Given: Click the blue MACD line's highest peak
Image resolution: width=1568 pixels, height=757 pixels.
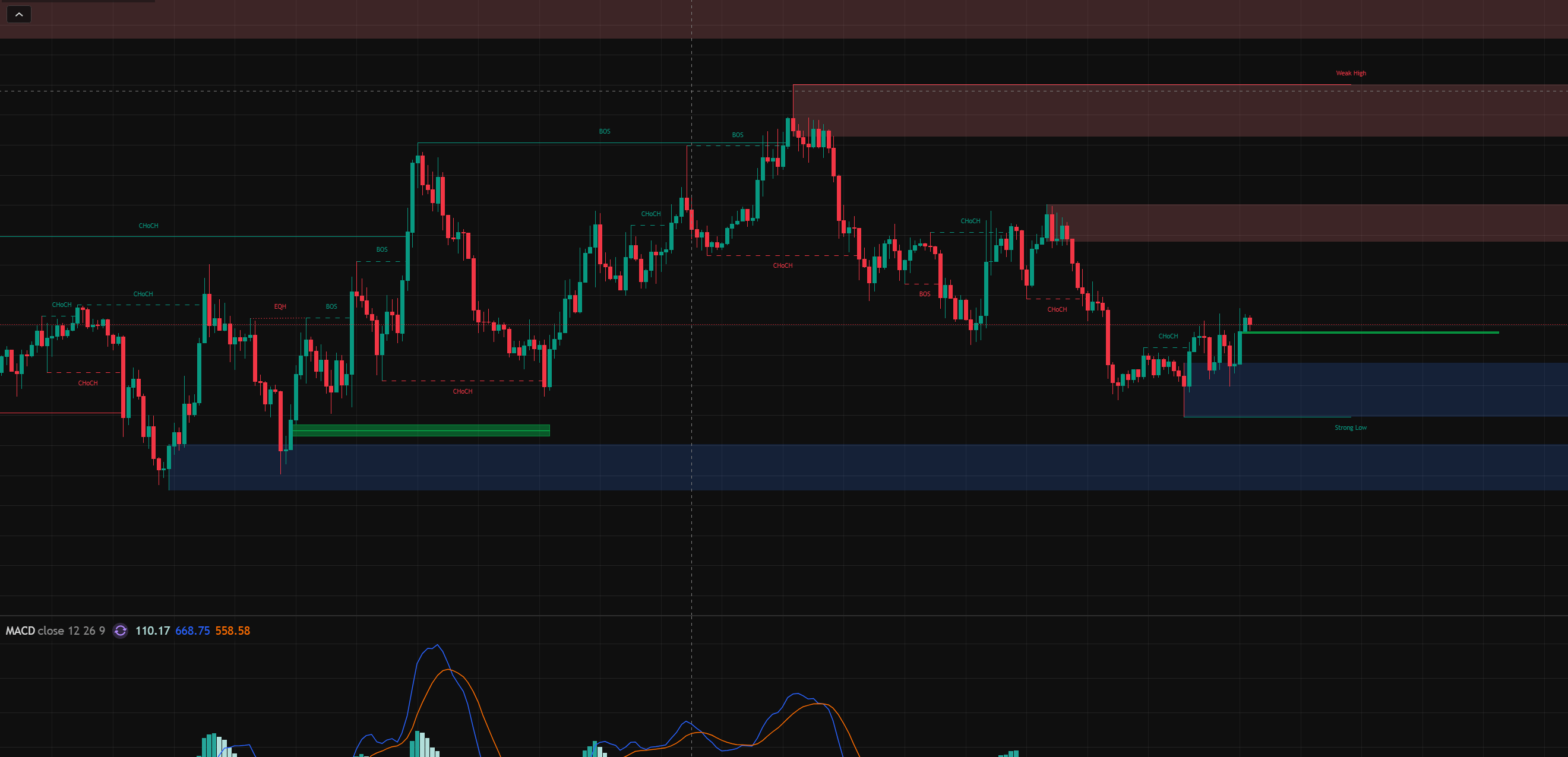Looking at the screenshot, I should coord(437,645).
